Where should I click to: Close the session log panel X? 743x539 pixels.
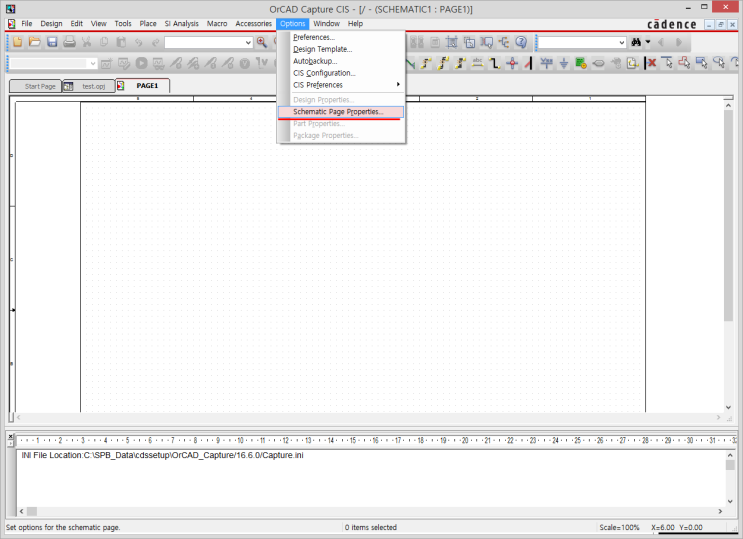point(10,437)
